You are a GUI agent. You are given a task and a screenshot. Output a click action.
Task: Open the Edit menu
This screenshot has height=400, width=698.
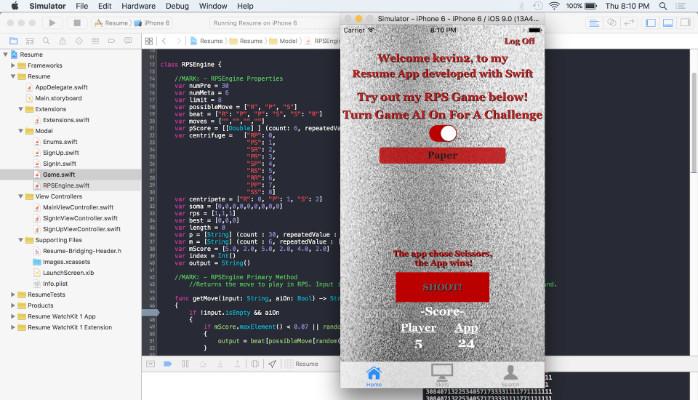click(x=105, y=6)
